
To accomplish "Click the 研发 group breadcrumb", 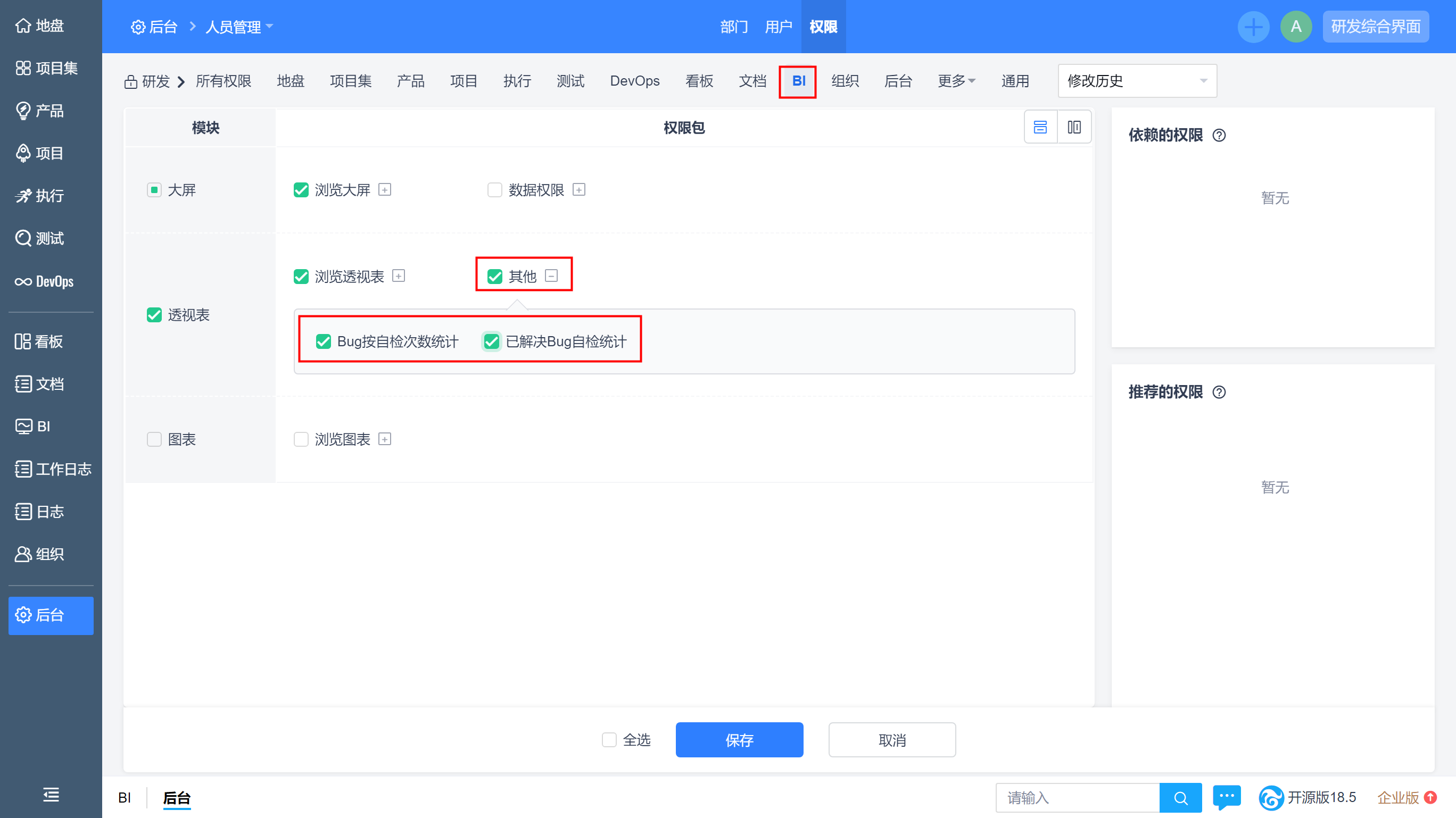I will point(147,81).
